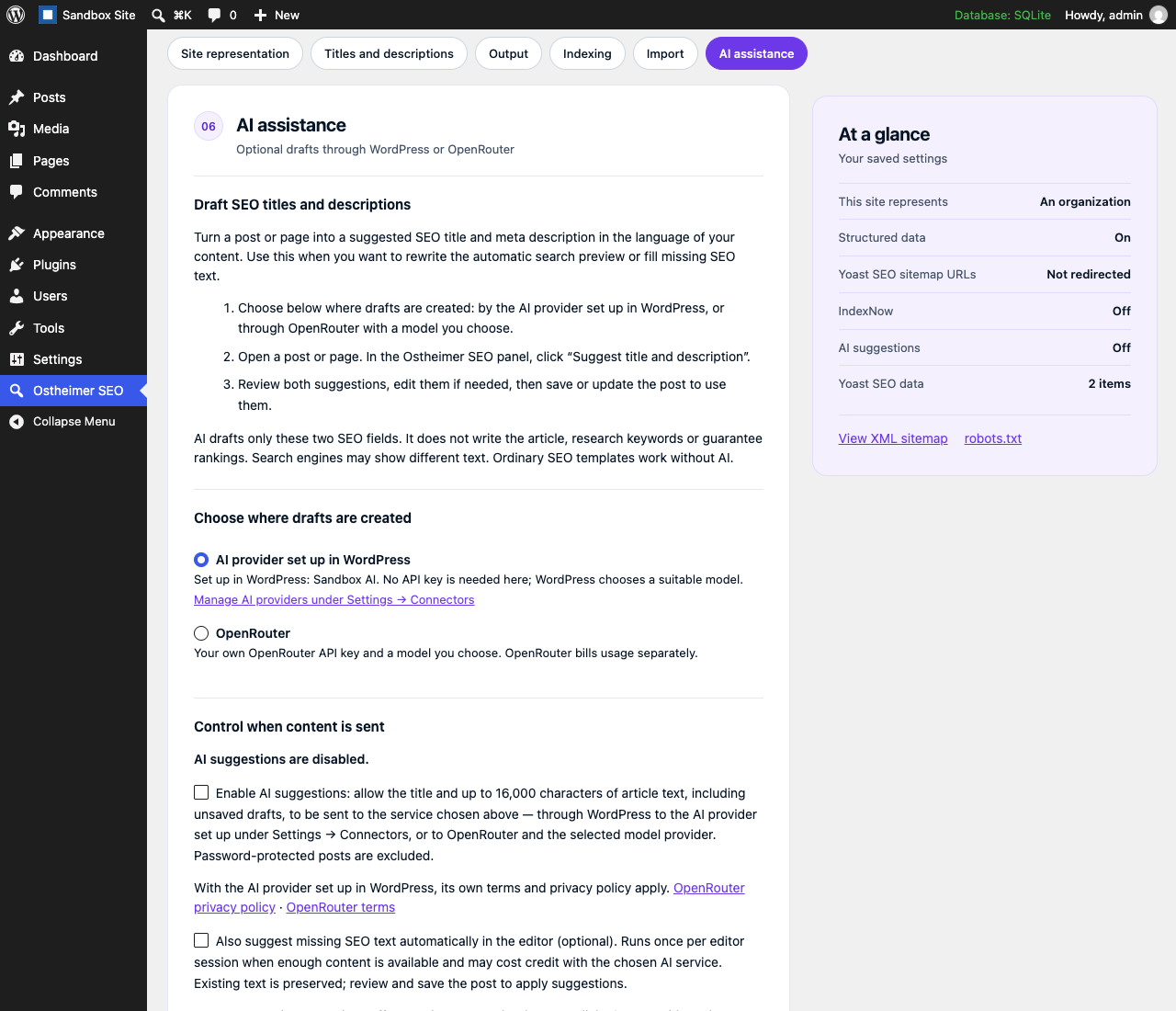1176x1011 pixels.
Task: Click the Pages icon in sidebar
Action: pos(17,161)
